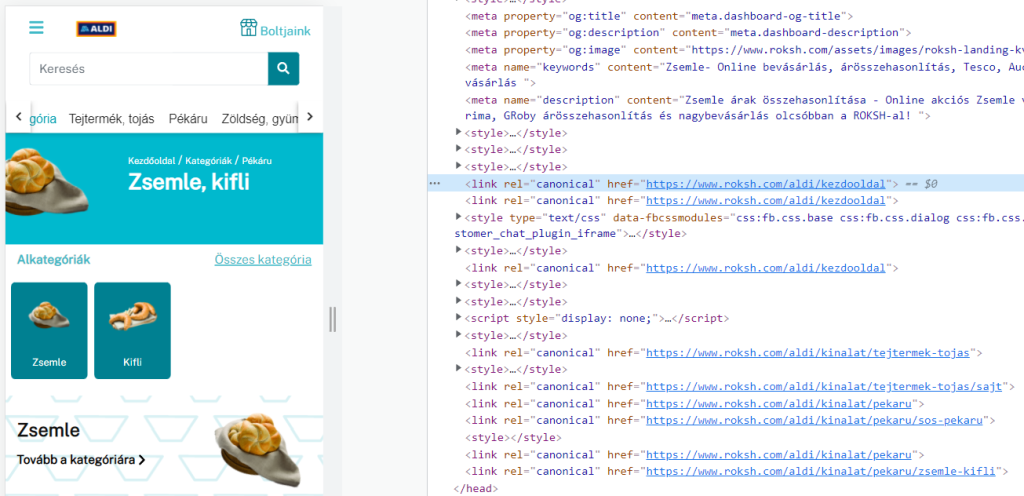
Task: Open the Összes kategória link
Action: pos(263,260)
